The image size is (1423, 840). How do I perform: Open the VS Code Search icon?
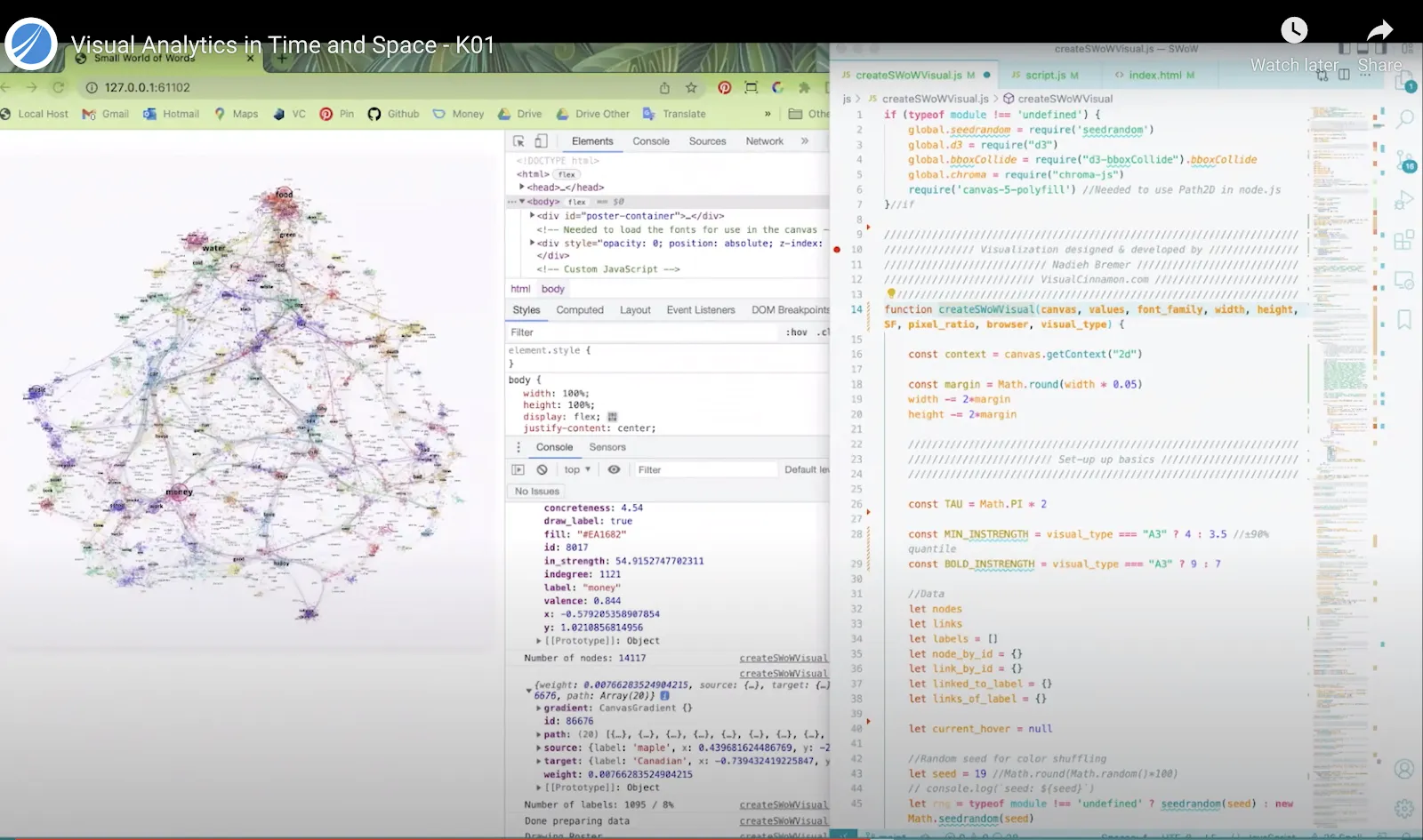click(1404, 118)
